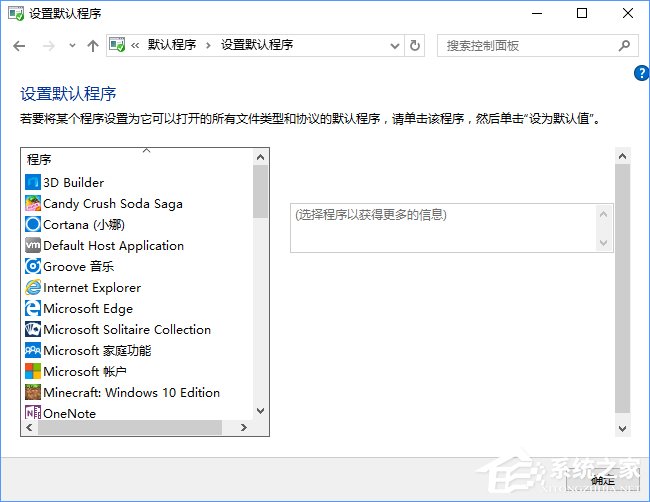
Task: Select Minecraft: Windows 10 Edition text
Action: pos(131,393)
